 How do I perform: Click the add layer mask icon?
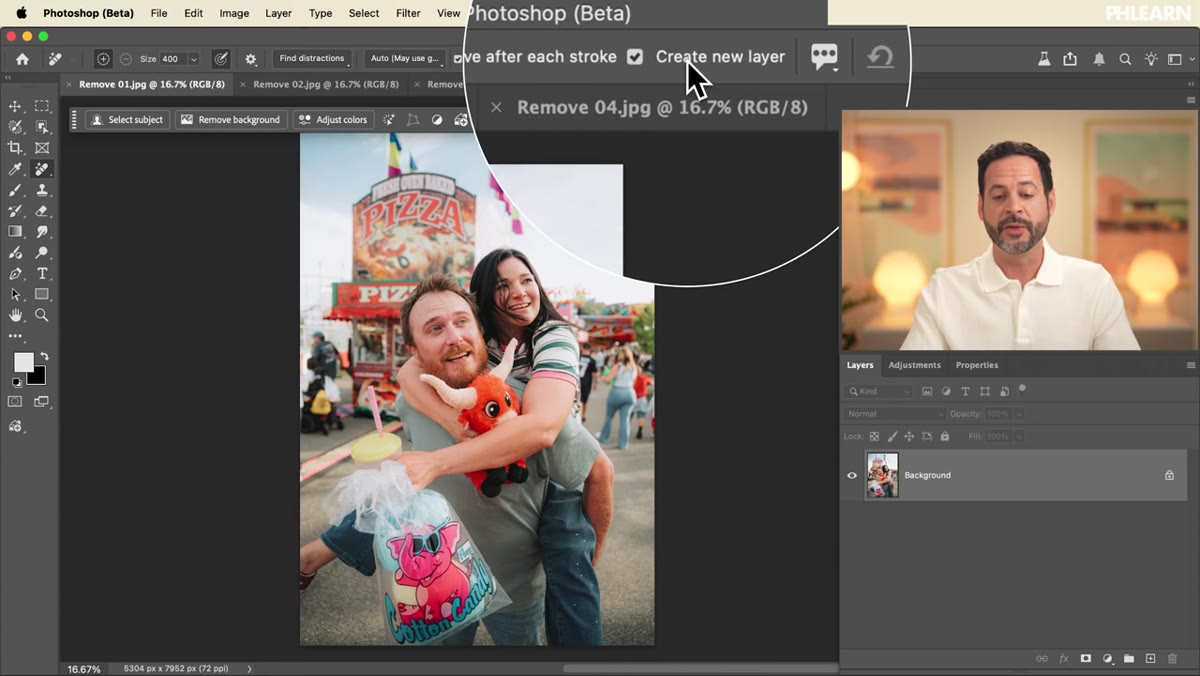pos(1085,659)
